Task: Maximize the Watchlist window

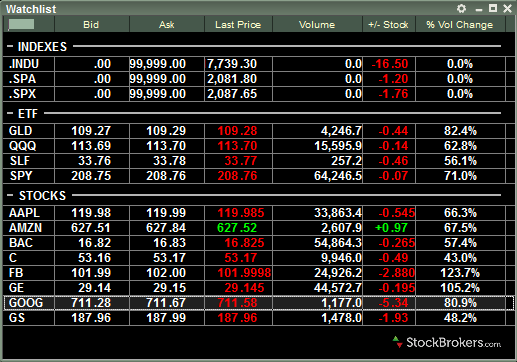Action: click(493, 8)
